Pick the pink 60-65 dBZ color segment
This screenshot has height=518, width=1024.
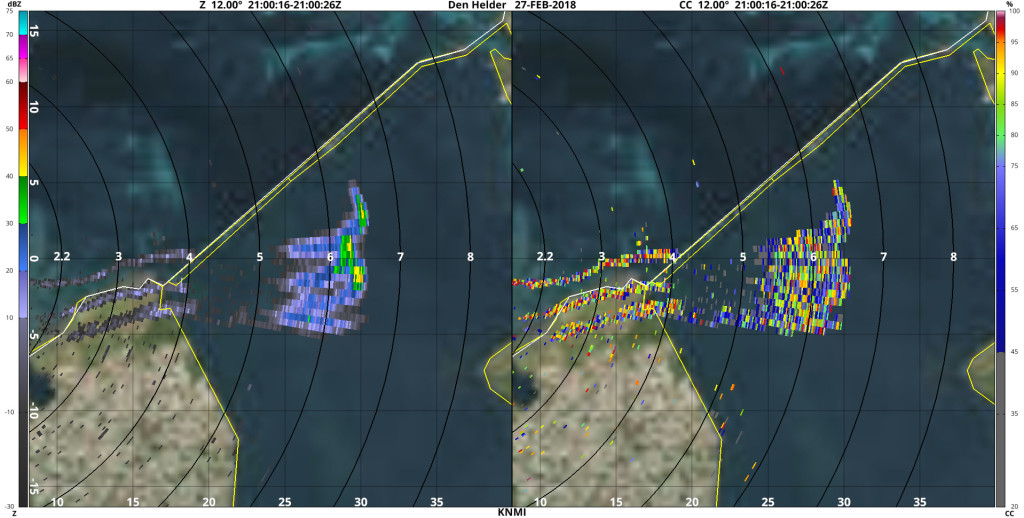23,70
